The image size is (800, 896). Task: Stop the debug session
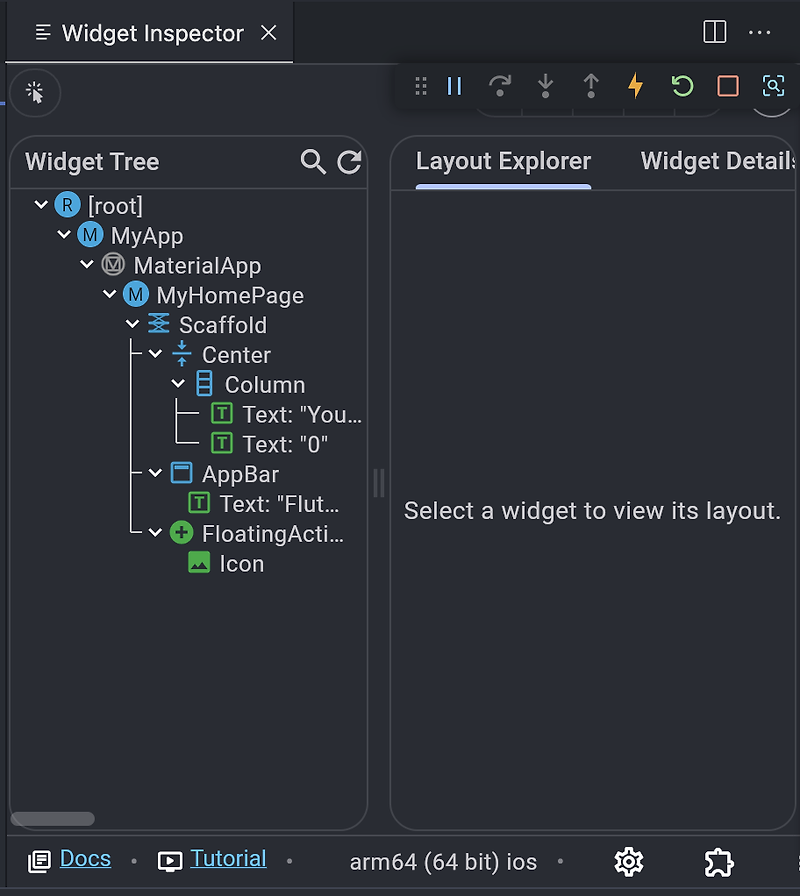(728, 86)
